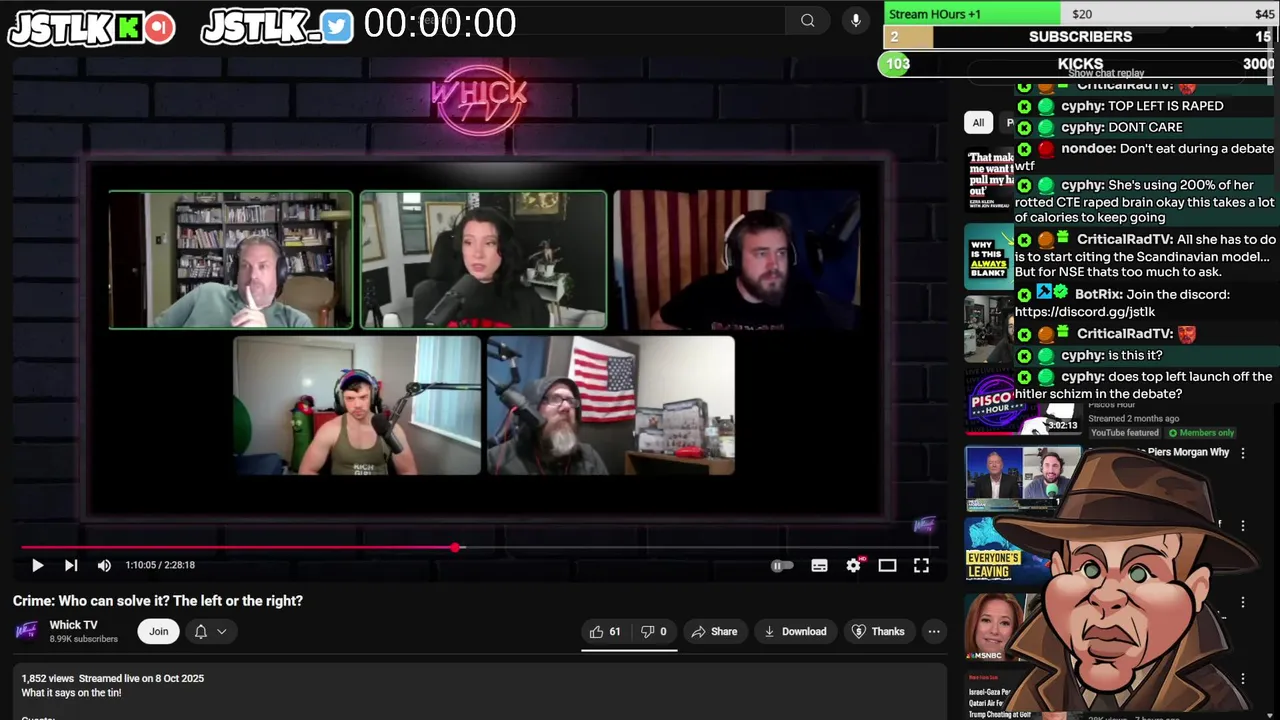The height and width of the screenshot is (720, 1280).
Task: Toggle the autoplay switch
Action: 782,566
